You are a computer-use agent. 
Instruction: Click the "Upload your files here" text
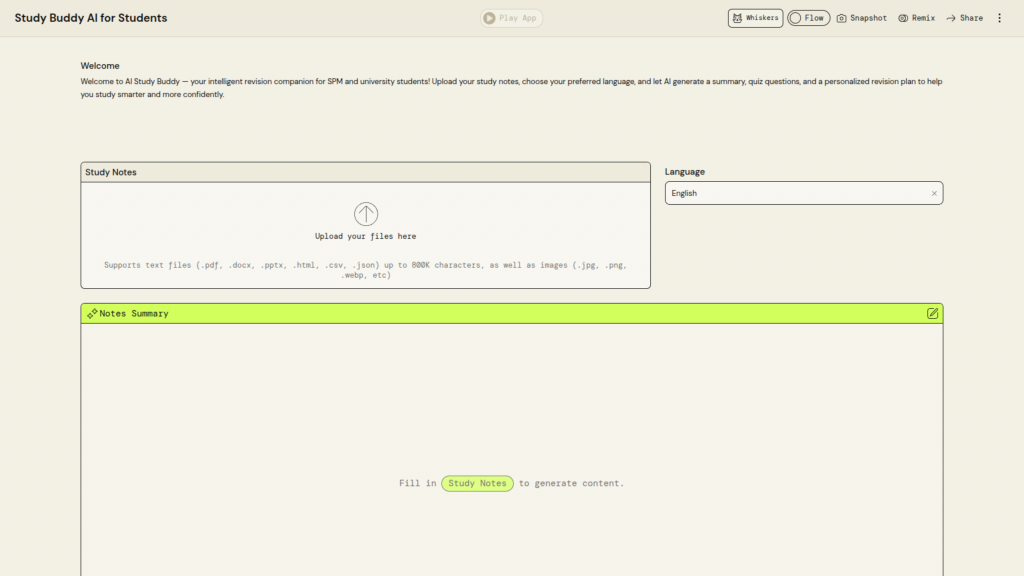click(x=365, y=236)
